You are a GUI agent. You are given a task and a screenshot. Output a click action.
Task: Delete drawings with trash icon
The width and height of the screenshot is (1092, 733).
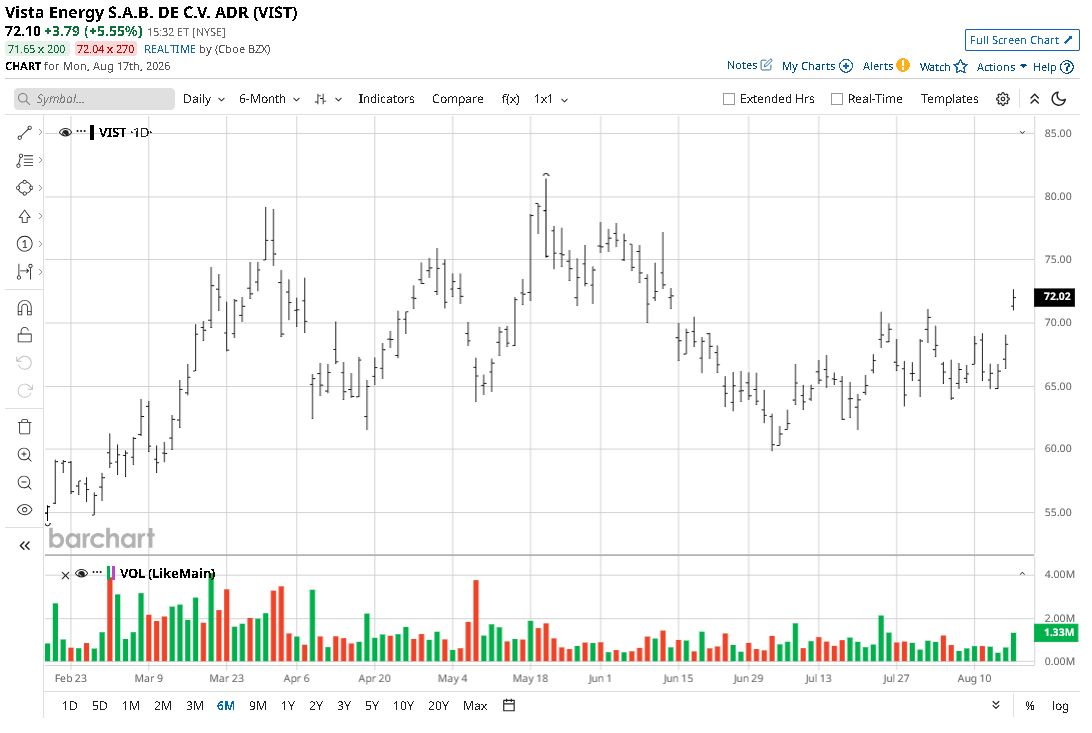[x=24, y=427]
